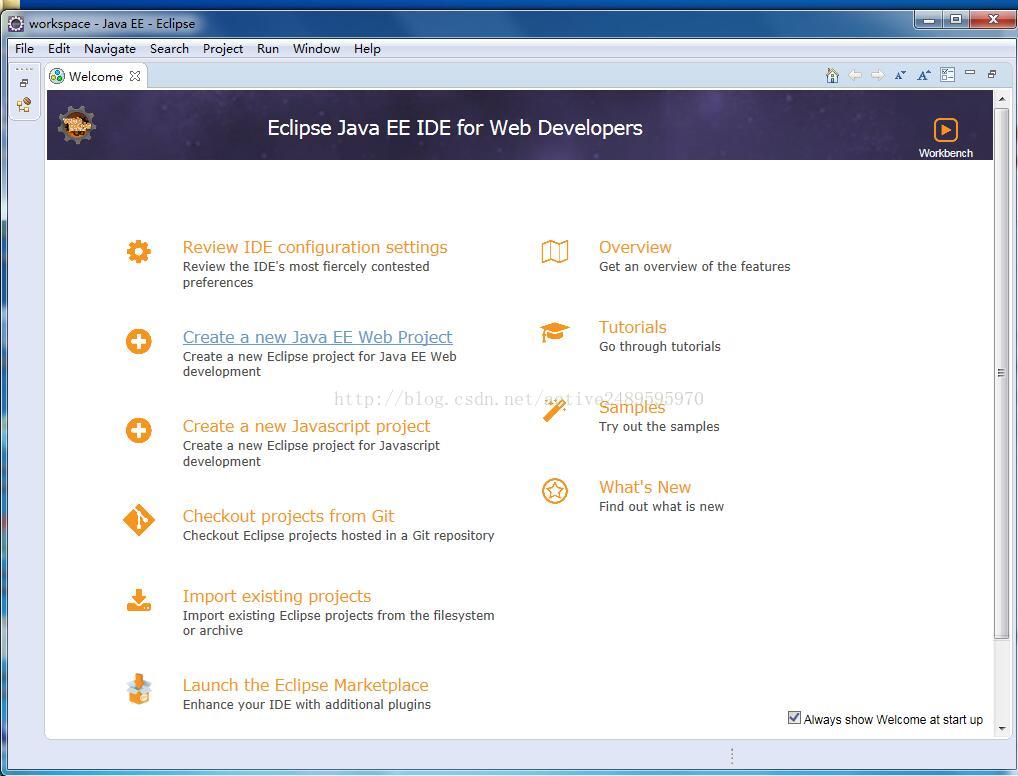Click the window title 'workspace - Java EE - Eclipse'
Screen dimensions: 1018x776
coord(112,23)
